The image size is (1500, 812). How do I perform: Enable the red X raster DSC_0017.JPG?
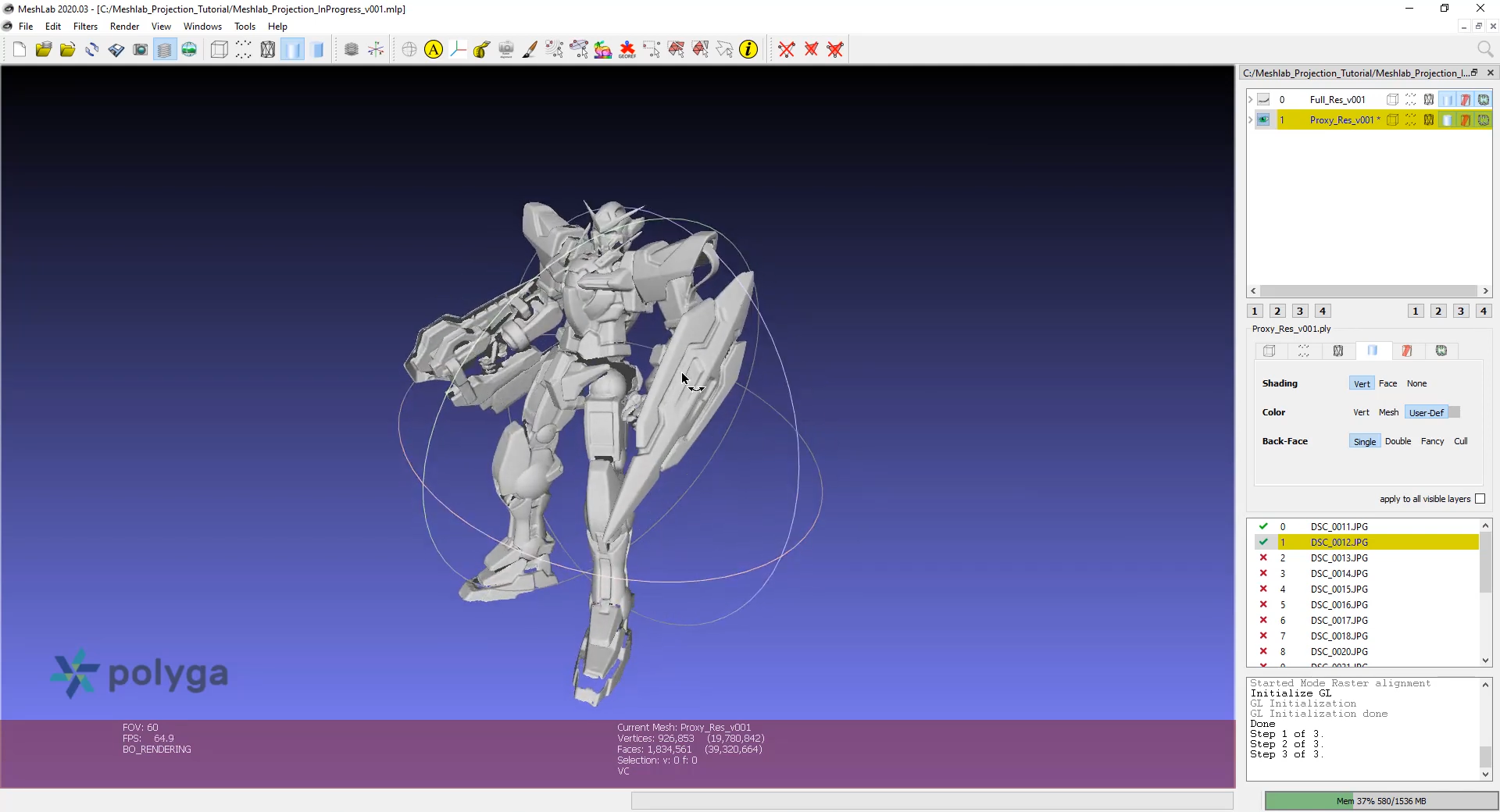pos(1263,620)
